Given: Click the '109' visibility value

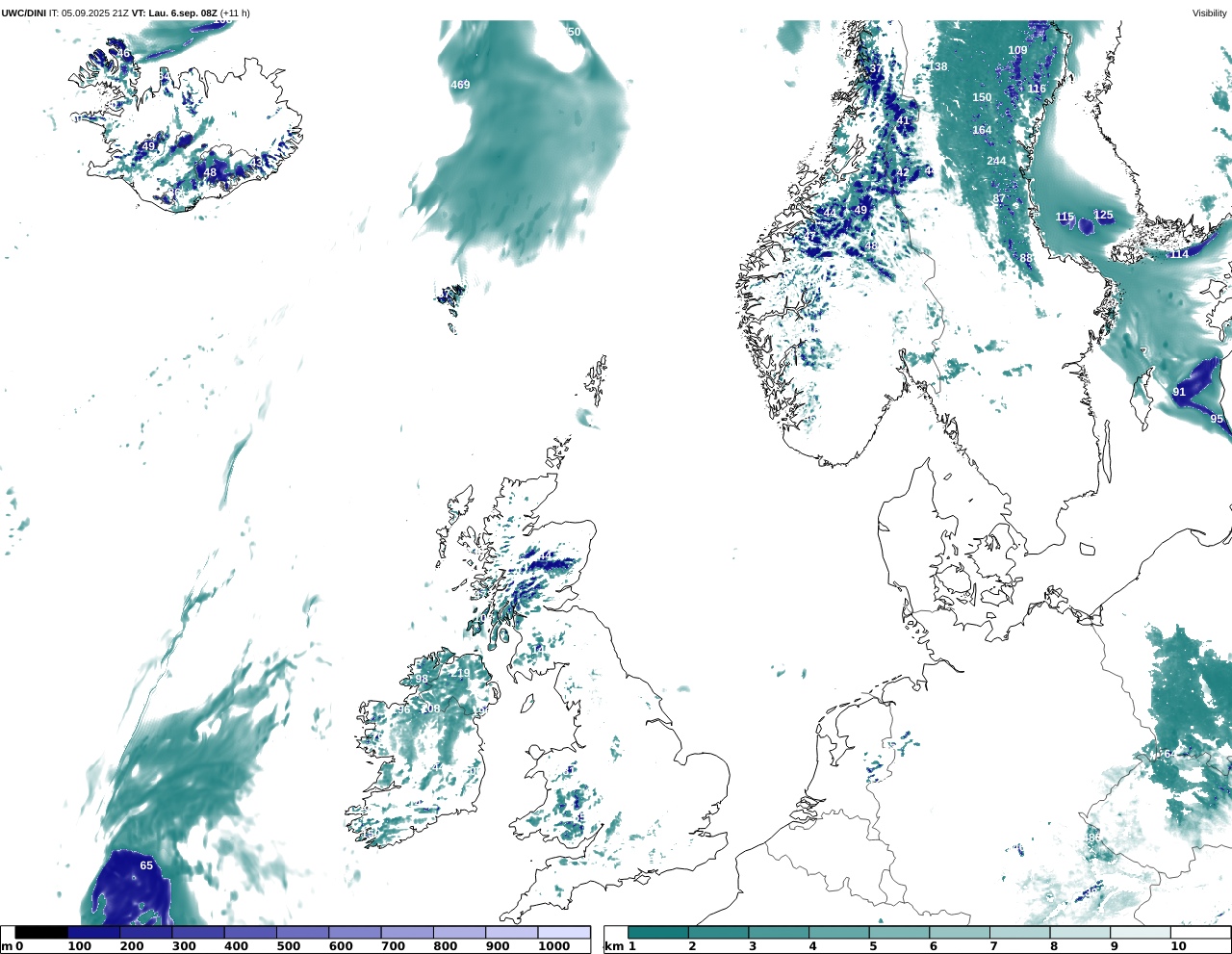Looking at the screenshot, I should (1017, 50).
